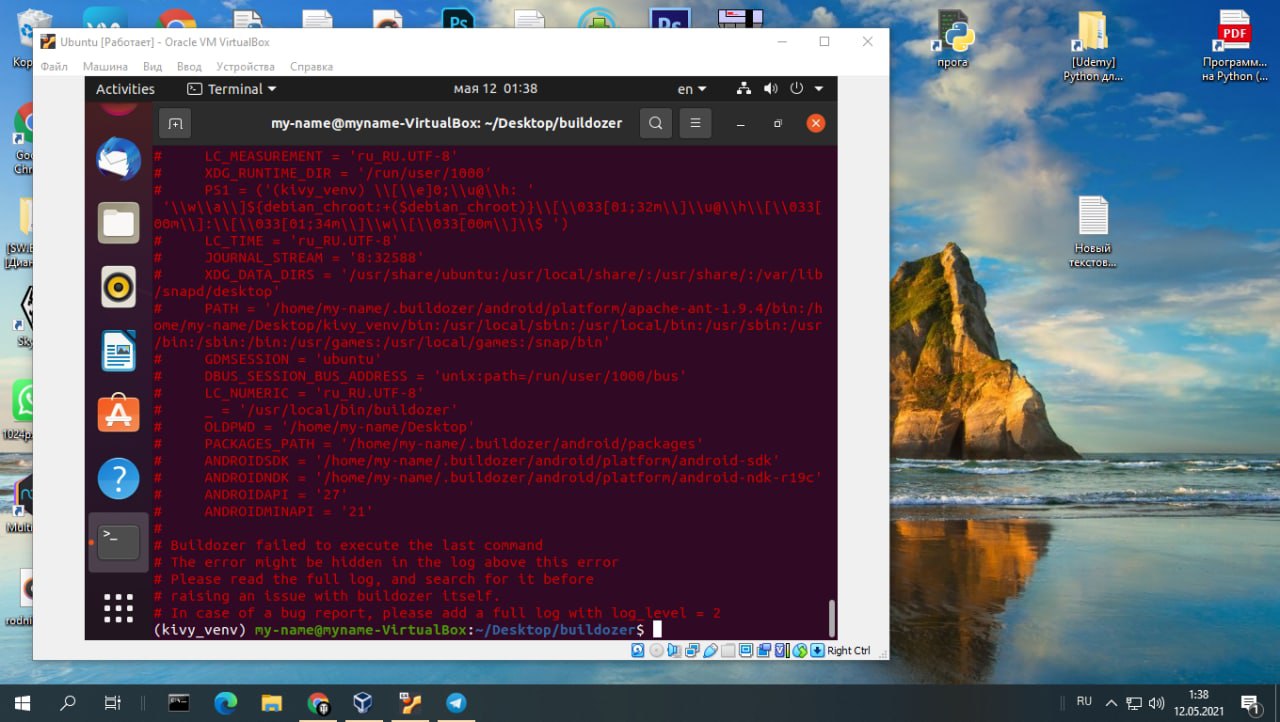This screenshot has height=722, width=1280.
Task: Open Chrome from Windows taskbar
Action: [318, 703]
